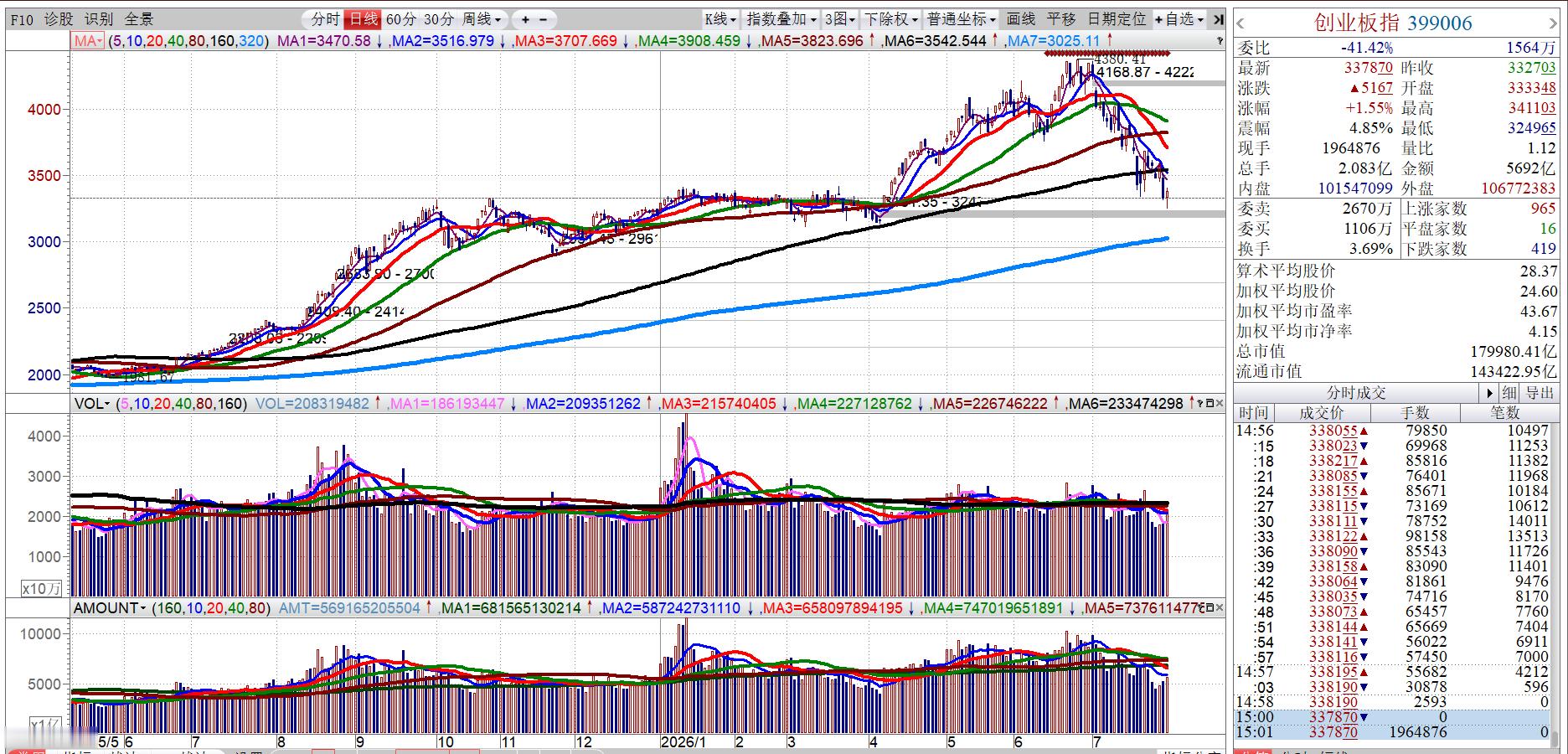Click 分时成交 header

pyautogui.click(x=1356, y=393)
